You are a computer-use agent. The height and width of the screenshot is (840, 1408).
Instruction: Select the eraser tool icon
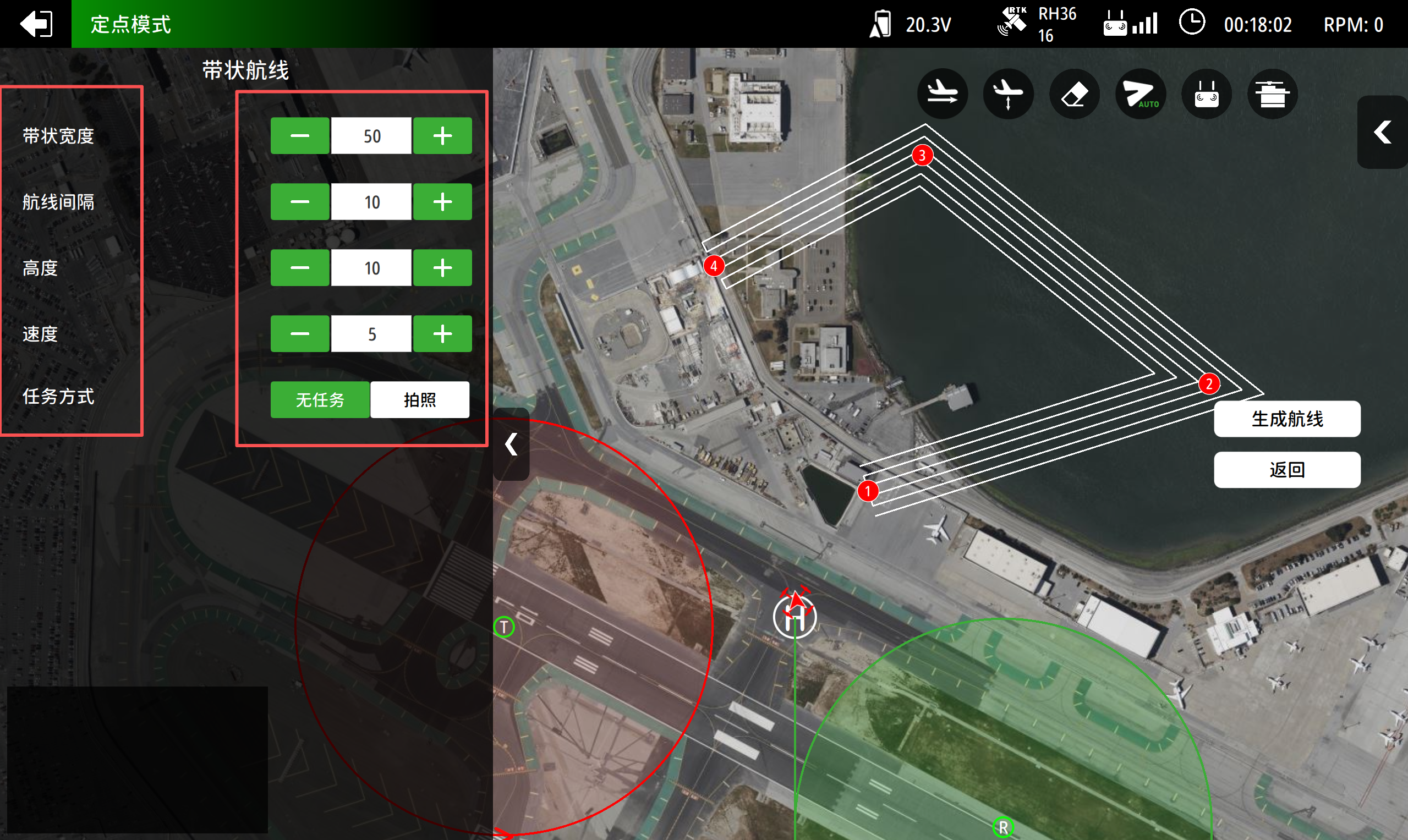pyautogui.click(x=1074, y=94)
